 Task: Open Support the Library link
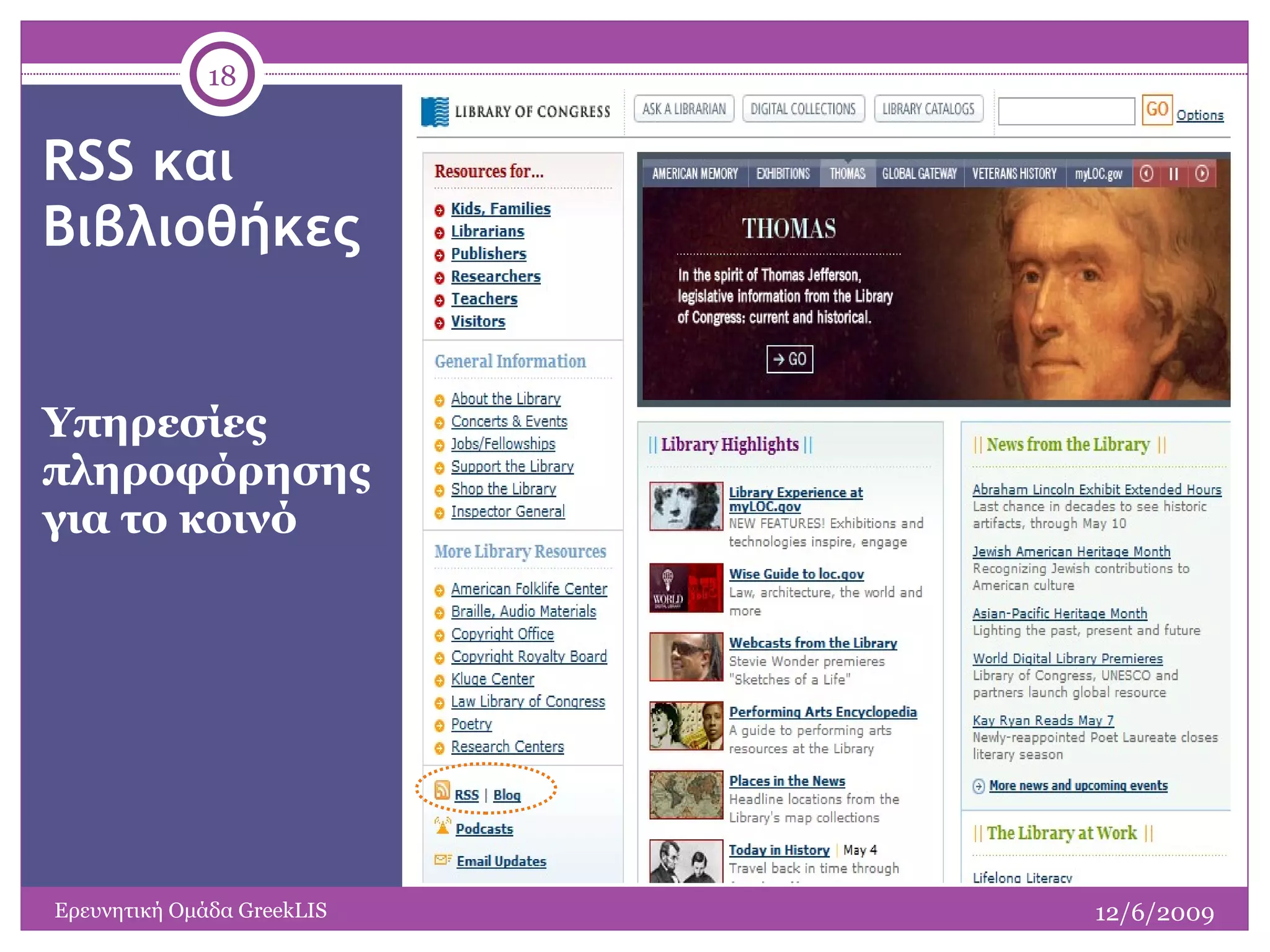[512, 467]
